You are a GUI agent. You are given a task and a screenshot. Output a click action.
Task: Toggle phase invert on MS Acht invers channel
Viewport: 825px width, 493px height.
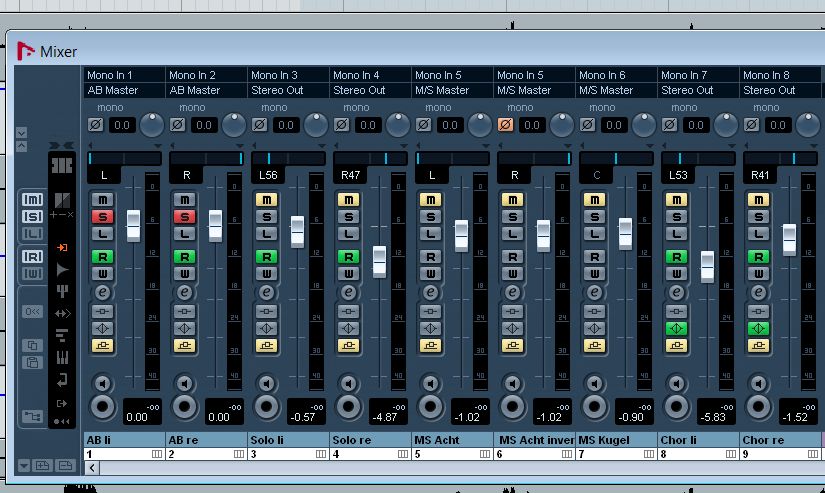505,125
